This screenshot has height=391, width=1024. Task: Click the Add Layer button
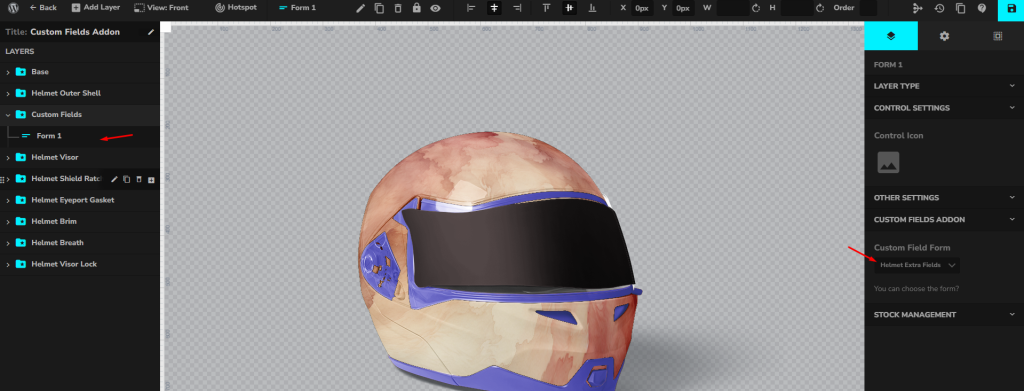95,8
